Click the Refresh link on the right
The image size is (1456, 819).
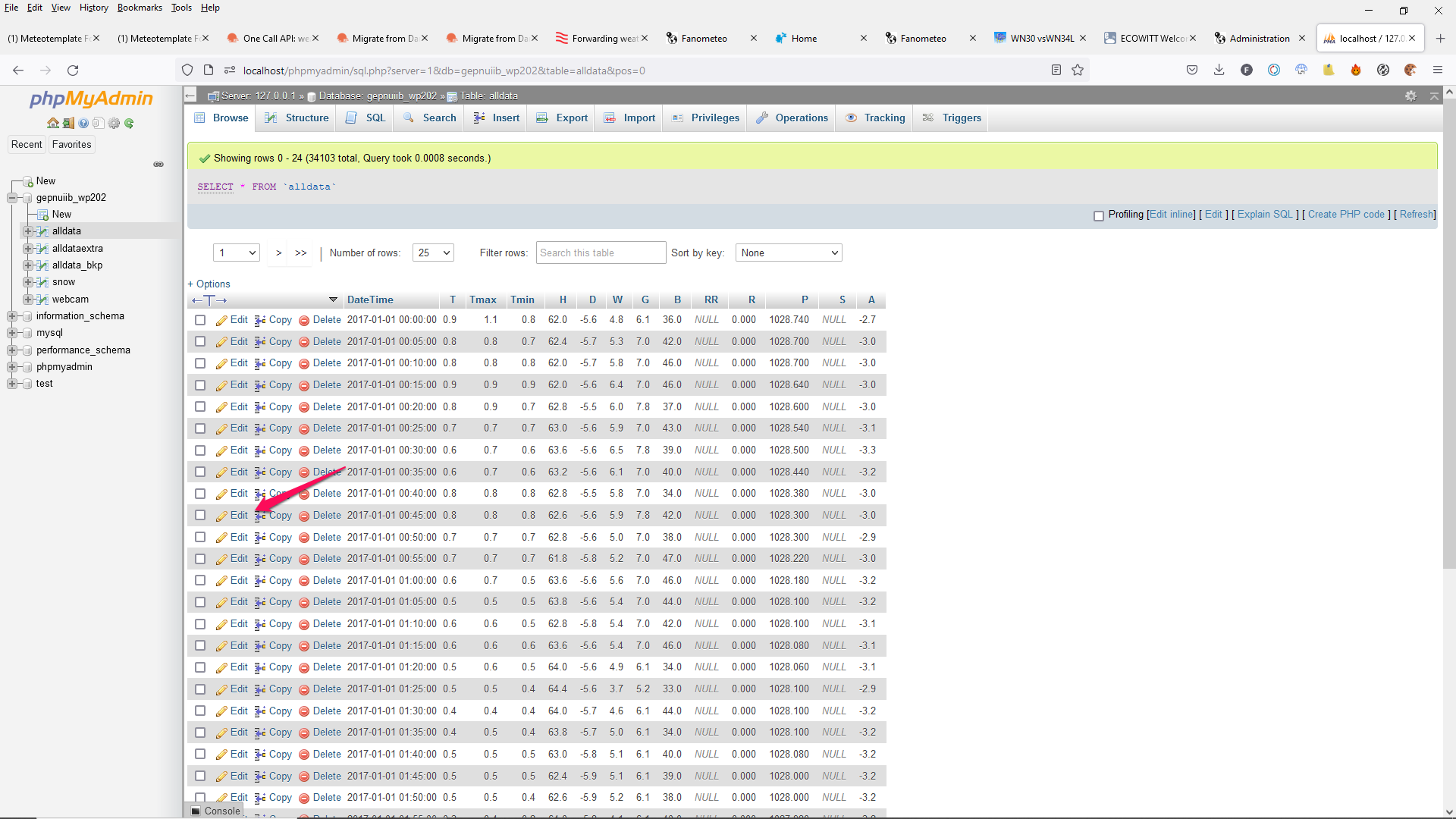coord(1415,215)
